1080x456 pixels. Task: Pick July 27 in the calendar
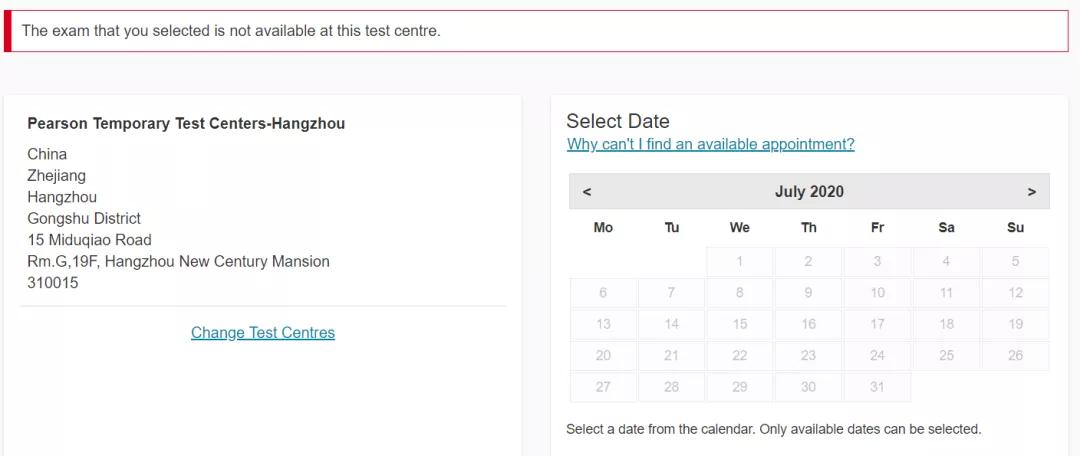coord(603,387)
